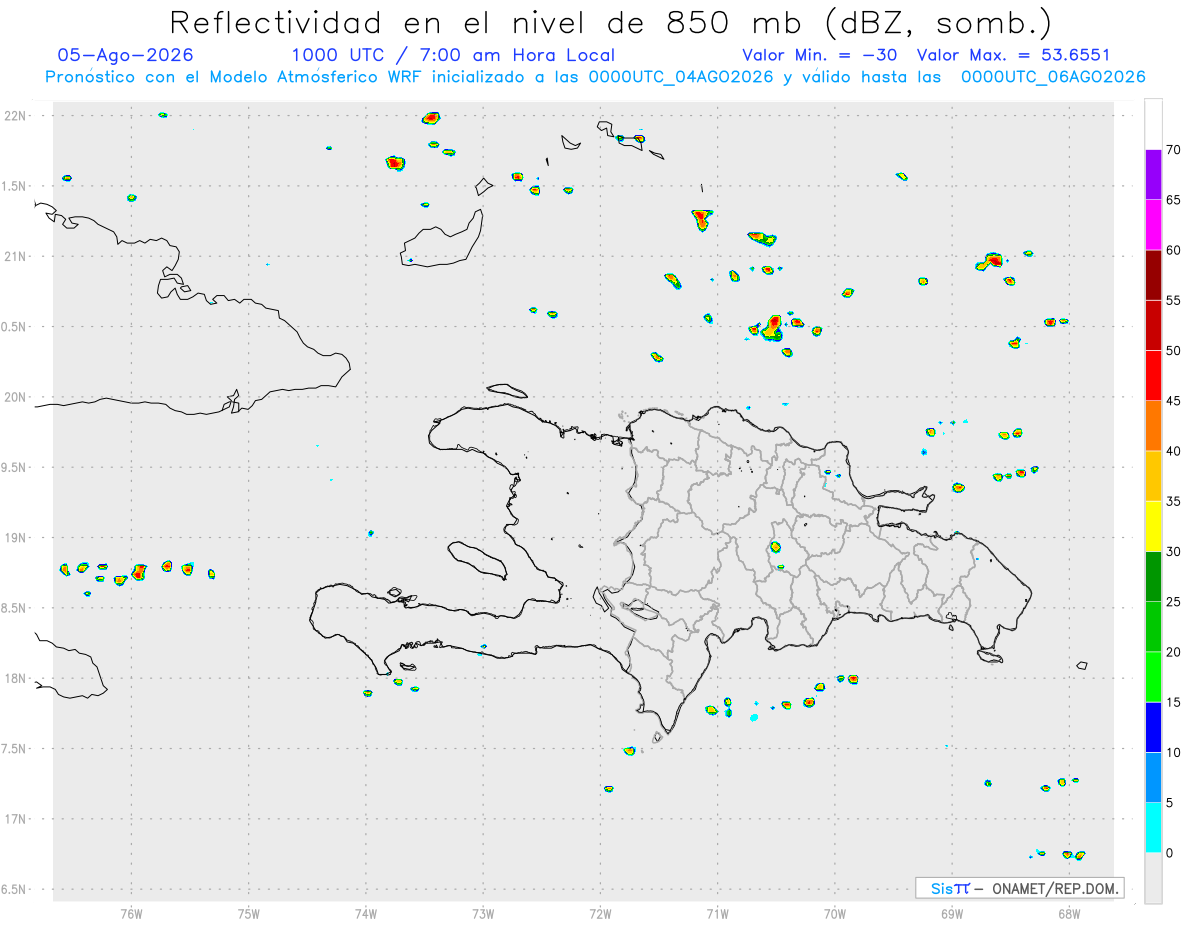1200x927 pixels.
Task: Select the '21N' latitude axis label
Action: 16,256
